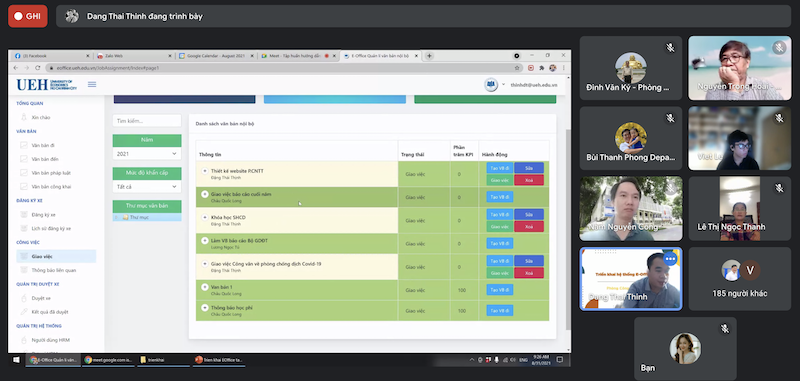Screen dimensions: 800x381
Task: Click the Windows Start button
Action: point(16,360)
